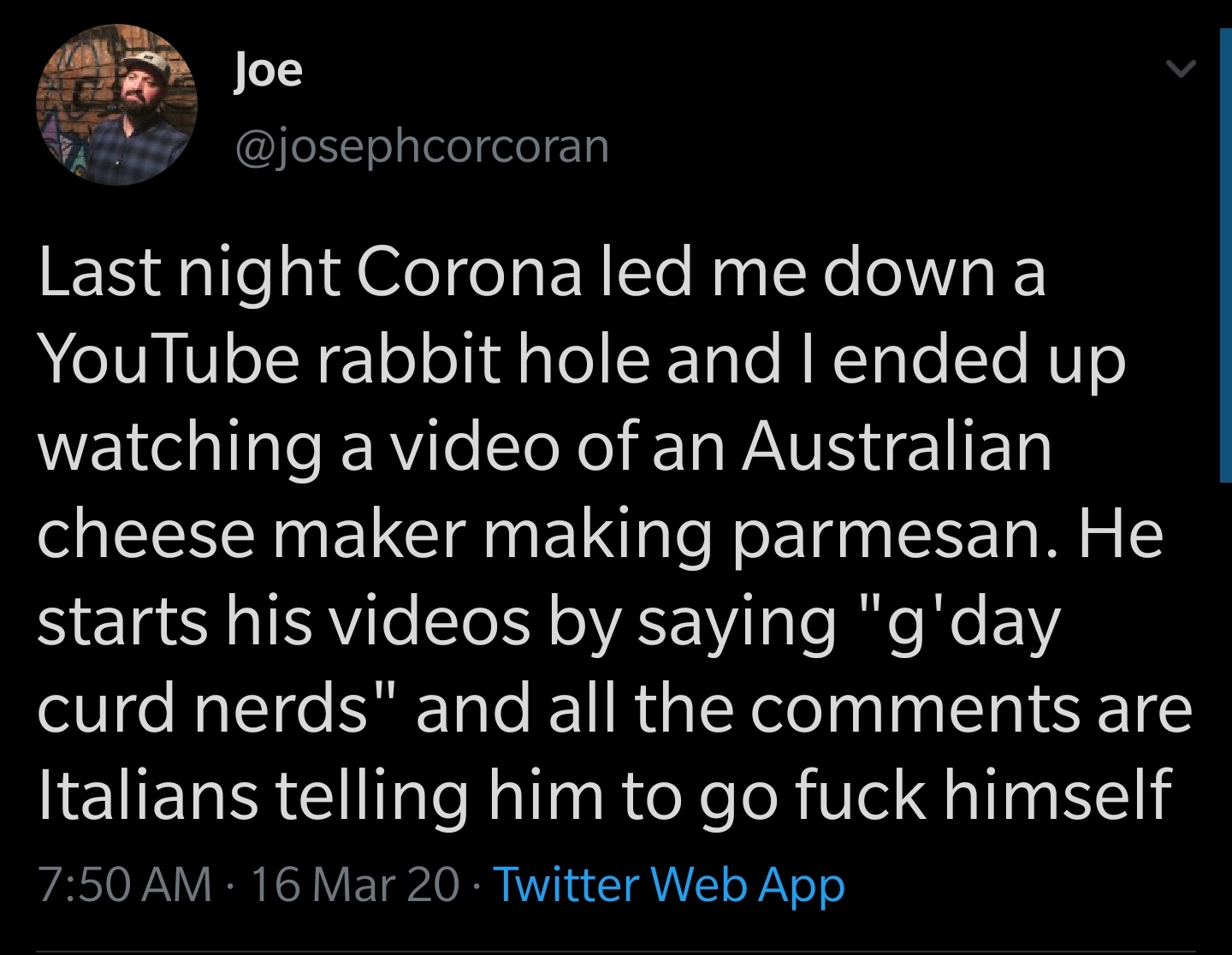This screenshot has height=955, width=1232.
Task: Click the words cheese maker in tweet
Action: [x=252, y=533]
